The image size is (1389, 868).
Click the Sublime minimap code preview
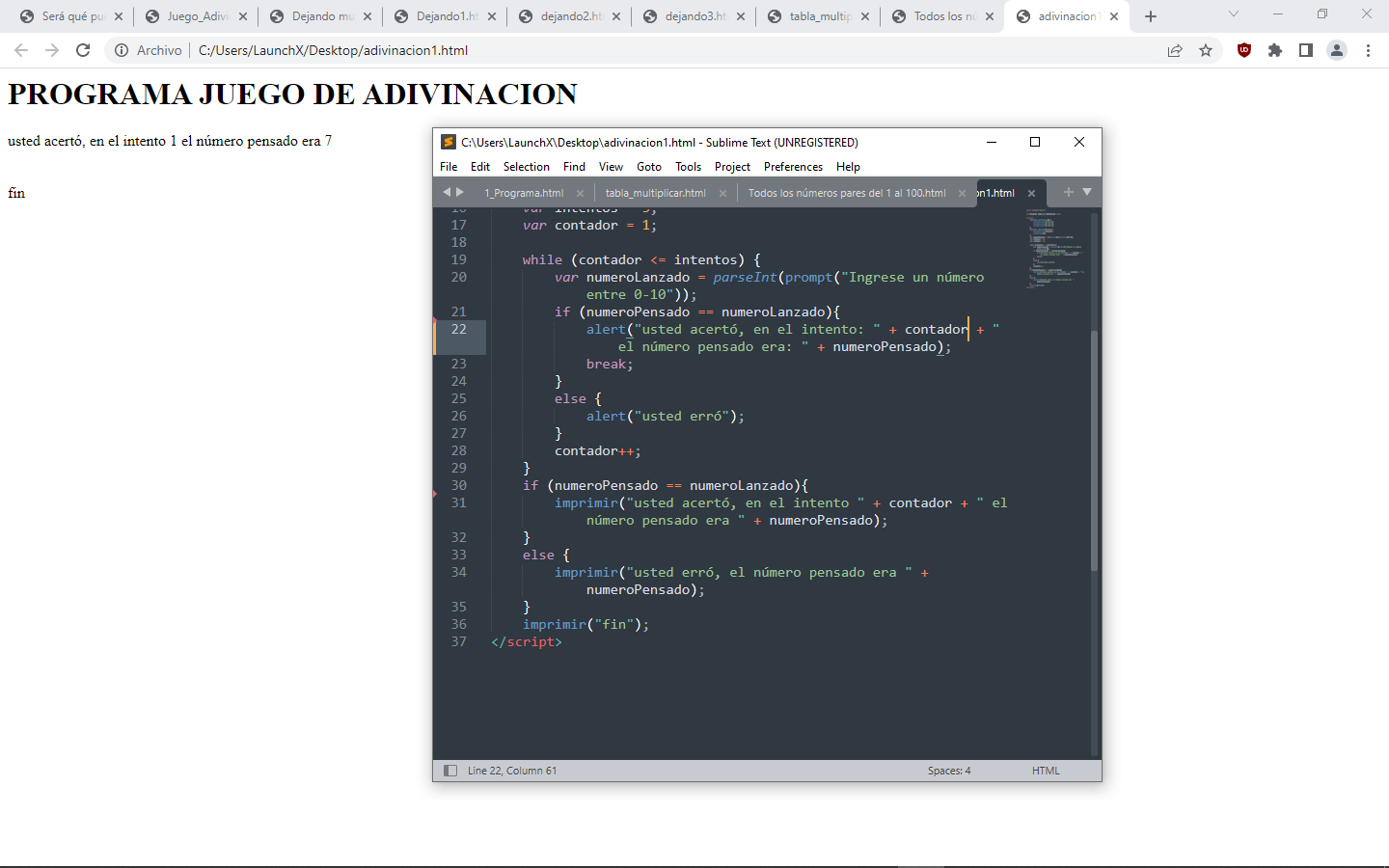tap(1055, 248)
